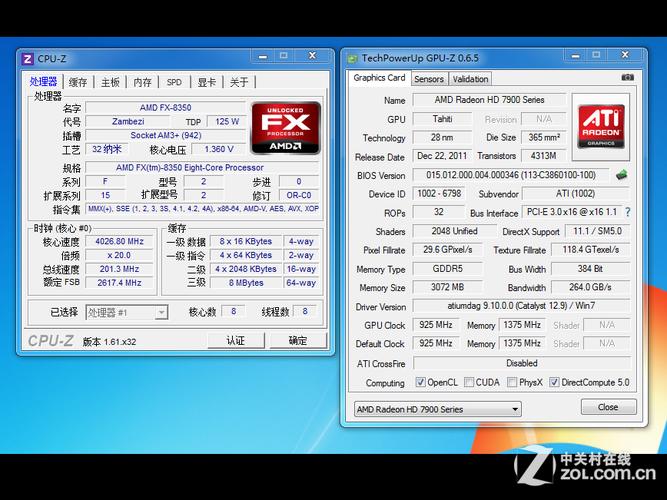Click the Close button in GPU-Z
The height and width of the screenshot is (500, 667).
608,407
